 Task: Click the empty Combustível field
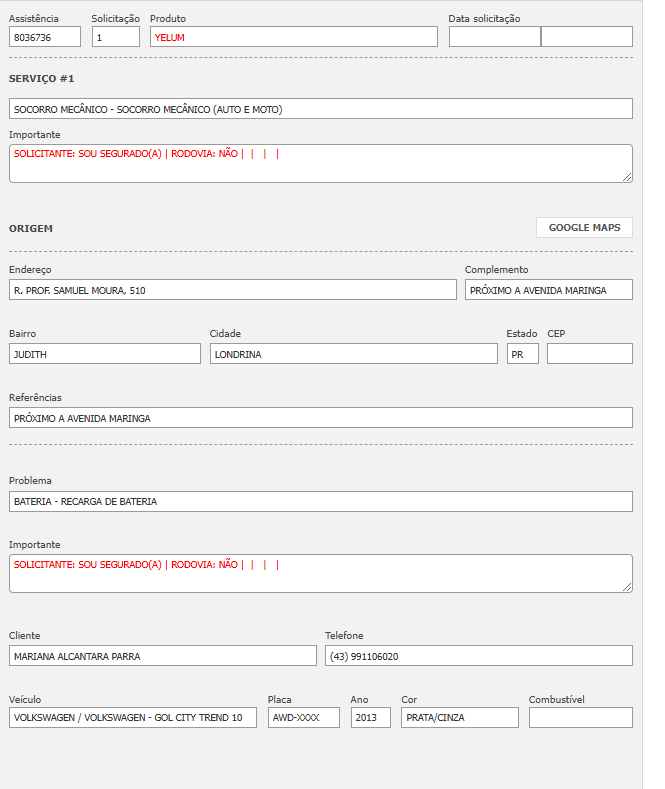580,718
